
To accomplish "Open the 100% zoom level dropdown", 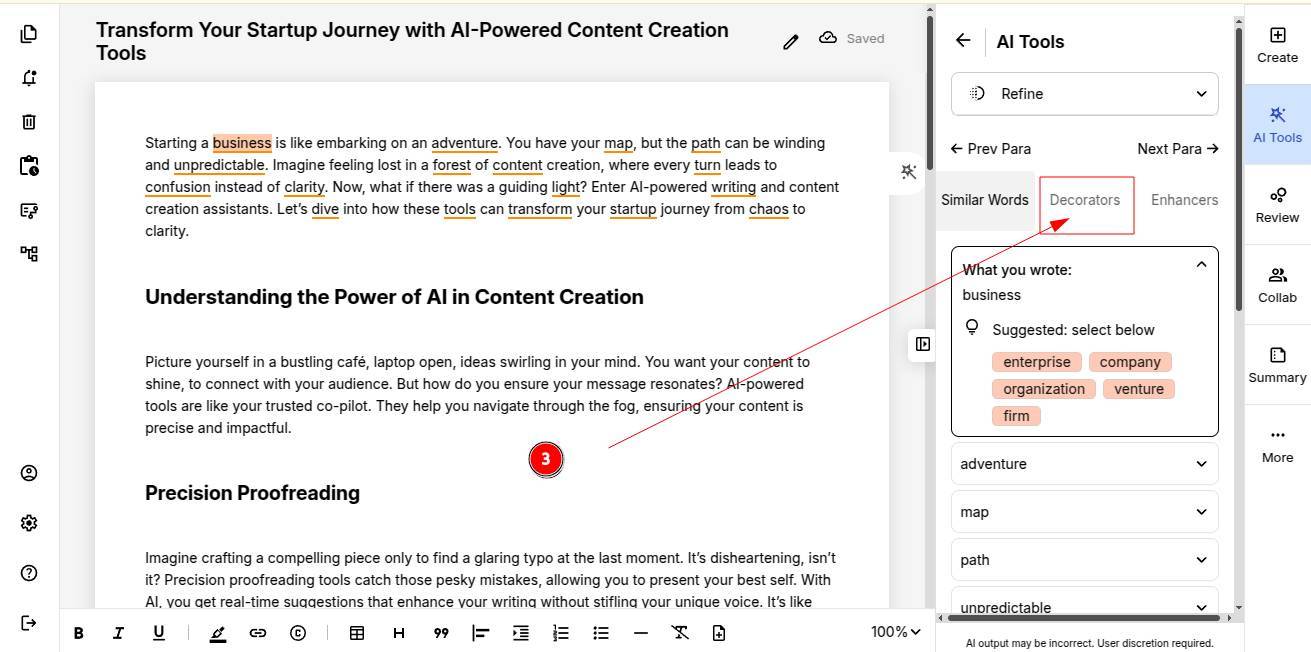I will tap(895, 632).
